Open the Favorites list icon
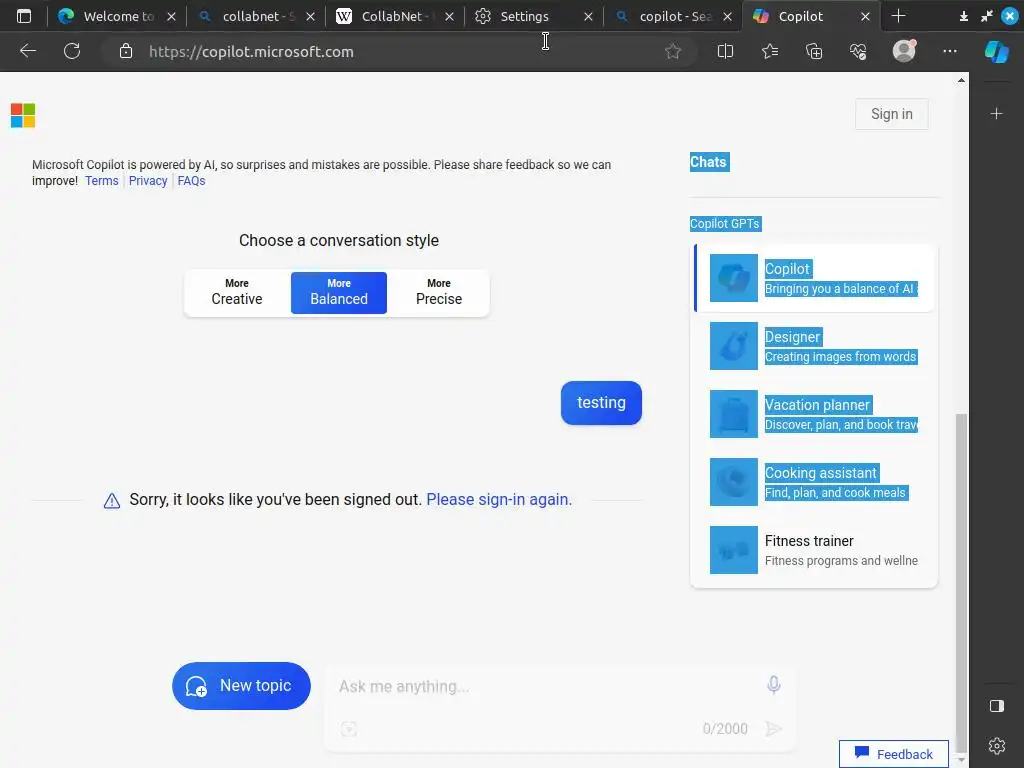1024x768 pixels. pos(770,51)
